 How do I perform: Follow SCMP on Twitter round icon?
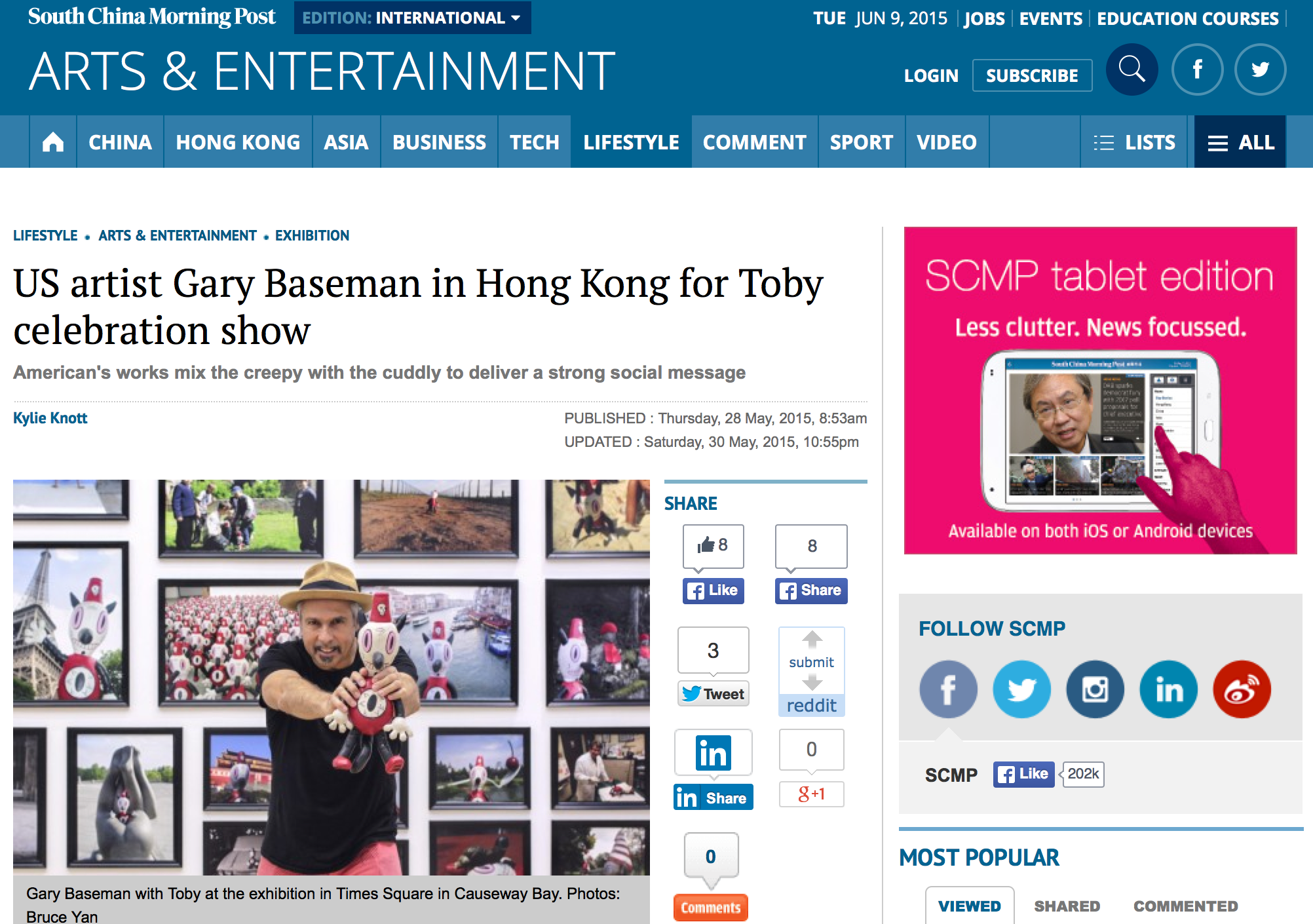(1021, 689)
